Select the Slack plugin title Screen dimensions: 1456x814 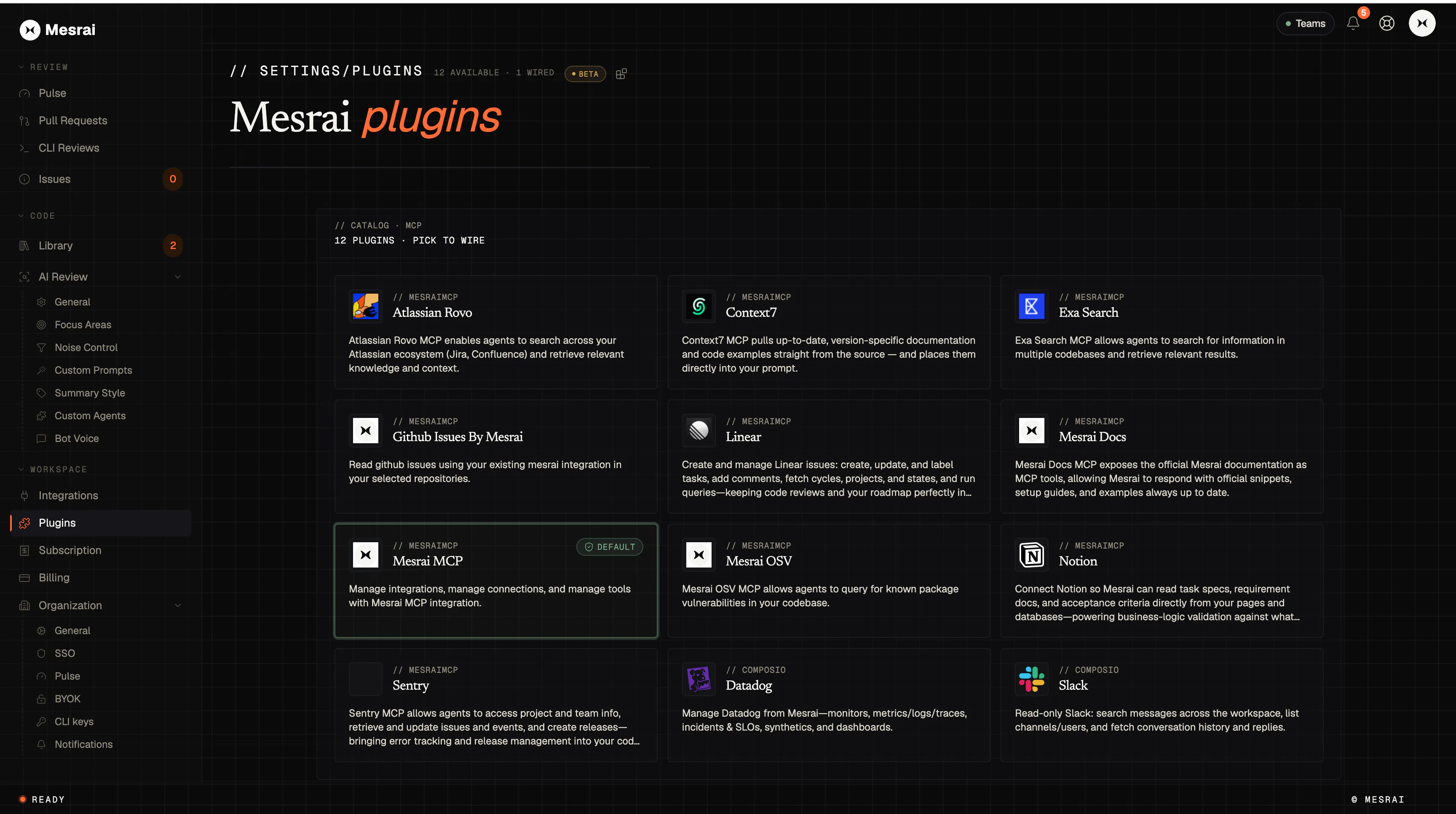pyautogui.click(x=1073, y=685)
